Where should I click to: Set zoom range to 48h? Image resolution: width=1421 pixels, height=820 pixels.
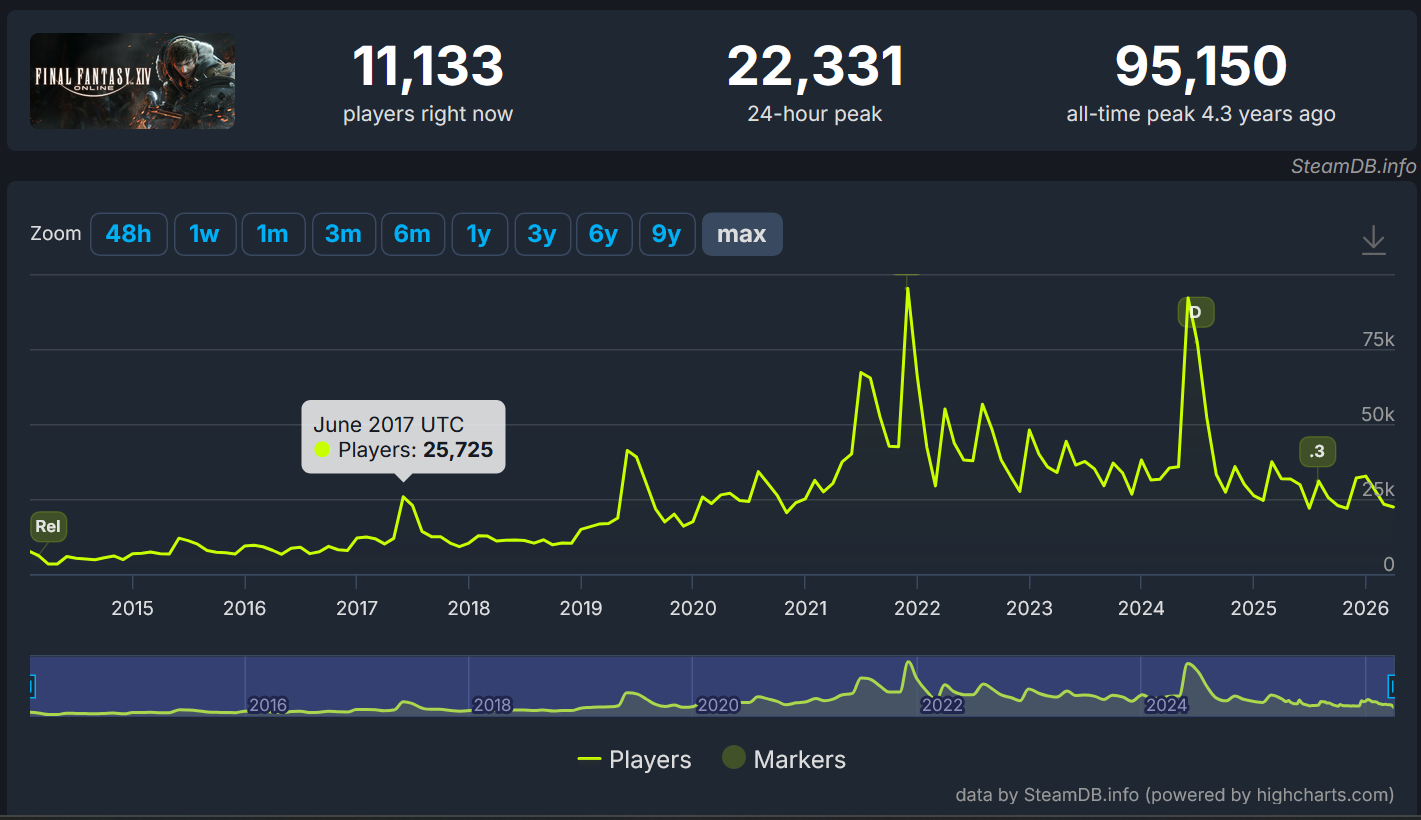(129, 234)
